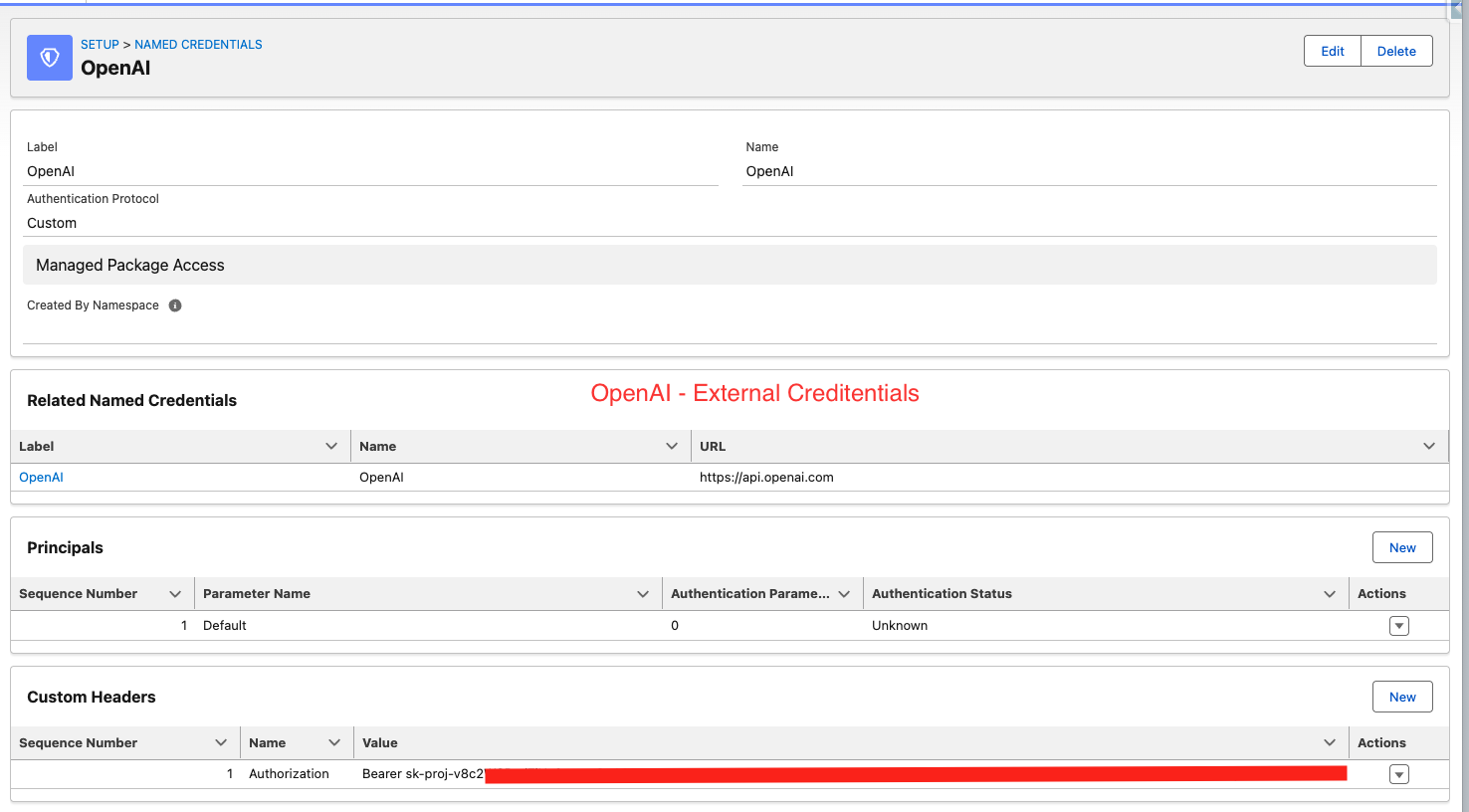Click the Edit button
The height and width of the screenshot is (812, 1469).
click(x=1333, y=51)
